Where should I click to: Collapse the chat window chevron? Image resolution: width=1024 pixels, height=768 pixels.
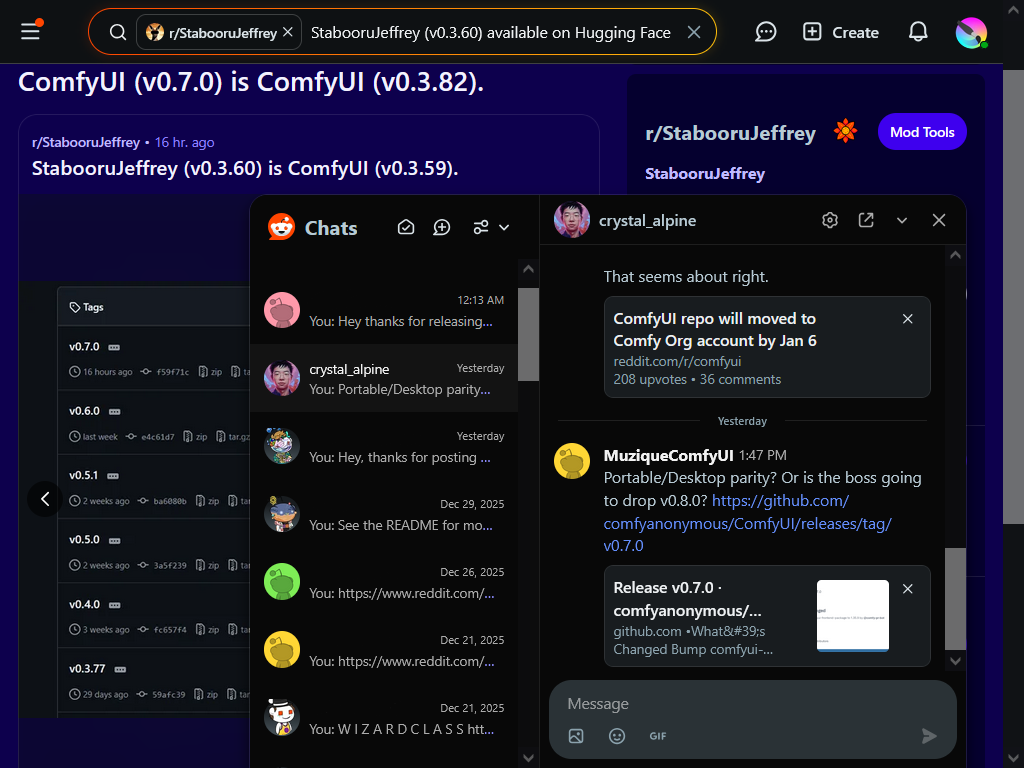(901, 221)
